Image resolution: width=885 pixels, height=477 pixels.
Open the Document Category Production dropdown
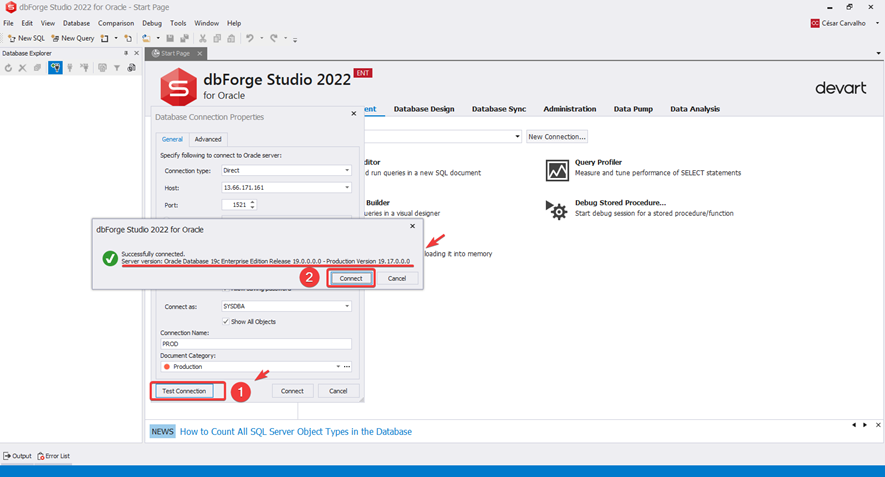pos(337,367)
